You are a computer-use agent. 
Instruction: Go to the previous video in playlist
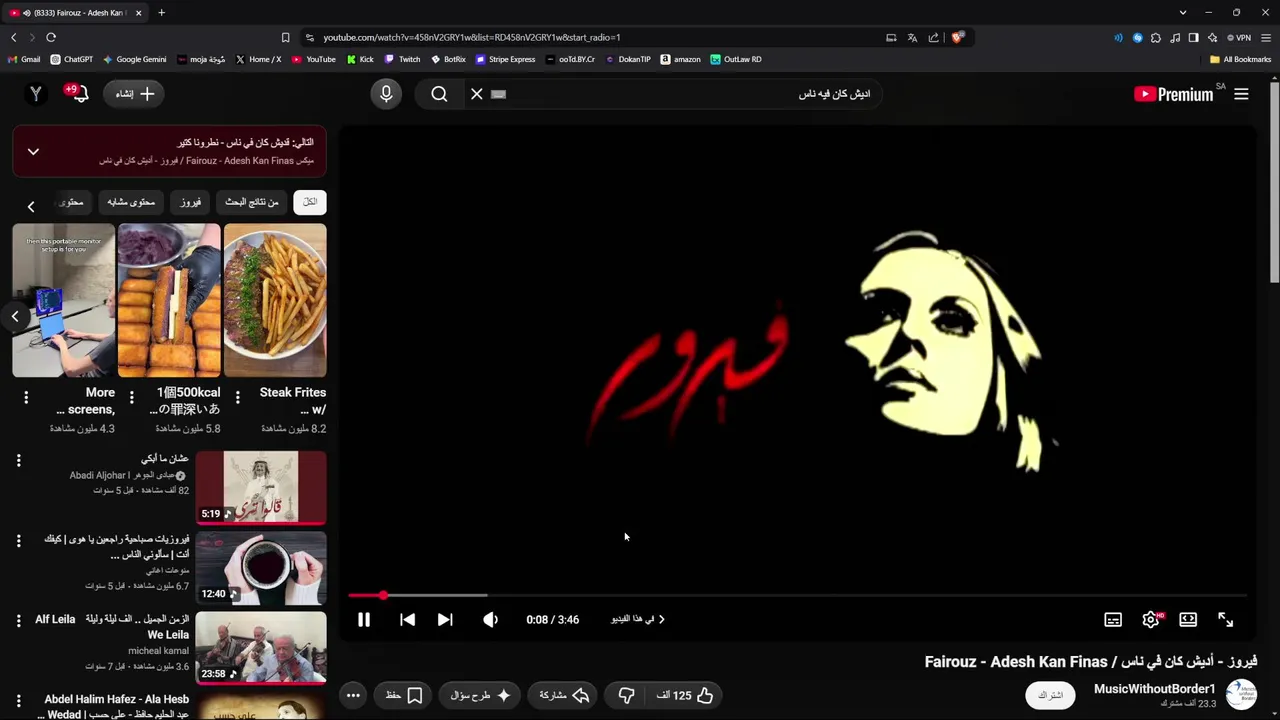coord(407,620)
